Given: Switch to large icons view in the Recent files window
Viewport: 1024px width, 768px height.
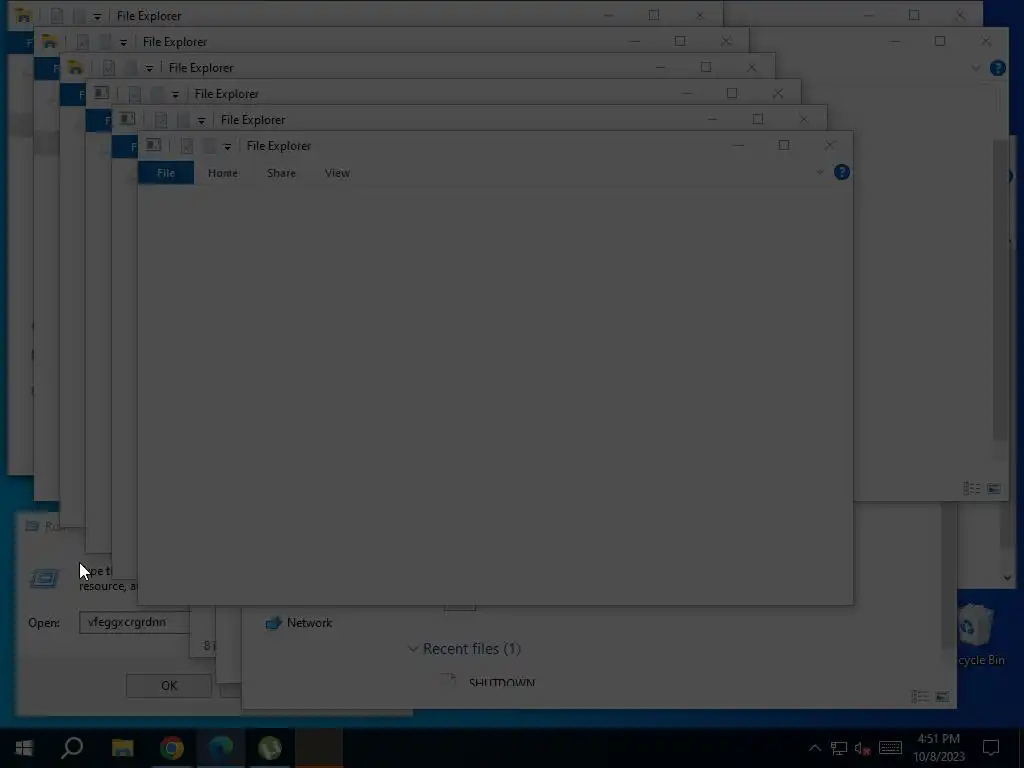Looking at the screenshot, I should pyautogui.click(x=942, y=697).
